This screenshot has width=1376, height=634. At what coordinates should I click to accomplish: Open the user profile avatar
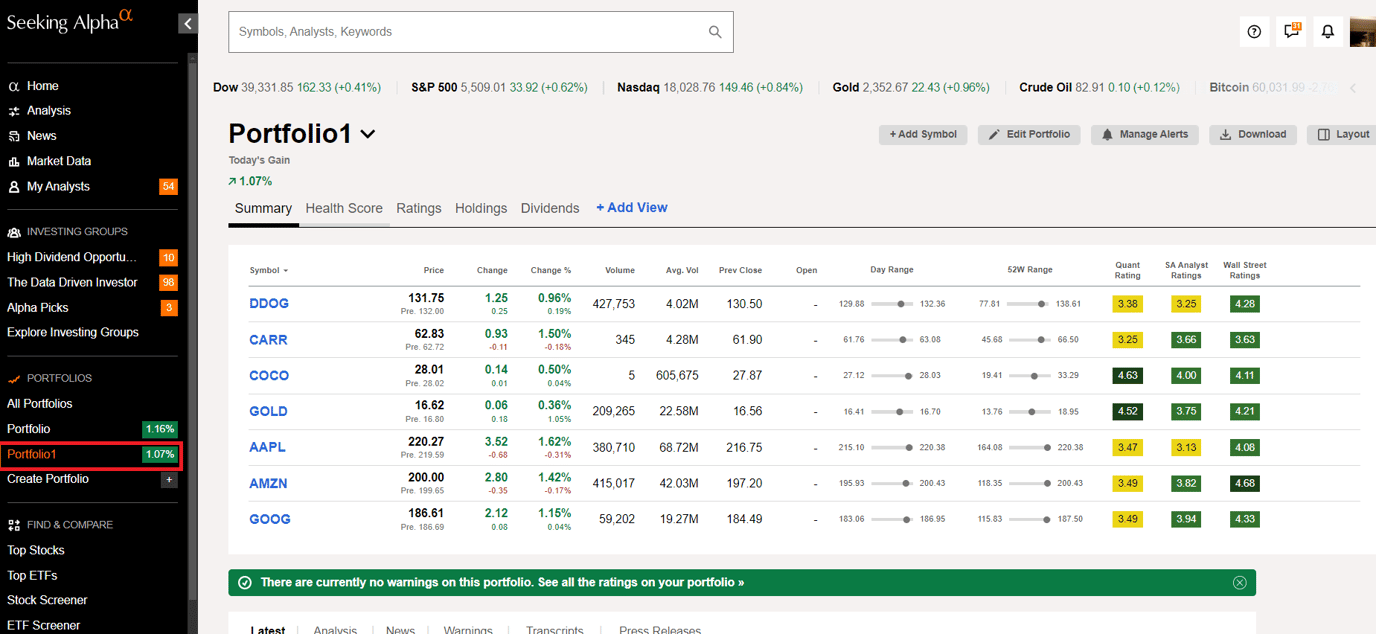(x=1363, y=32)
